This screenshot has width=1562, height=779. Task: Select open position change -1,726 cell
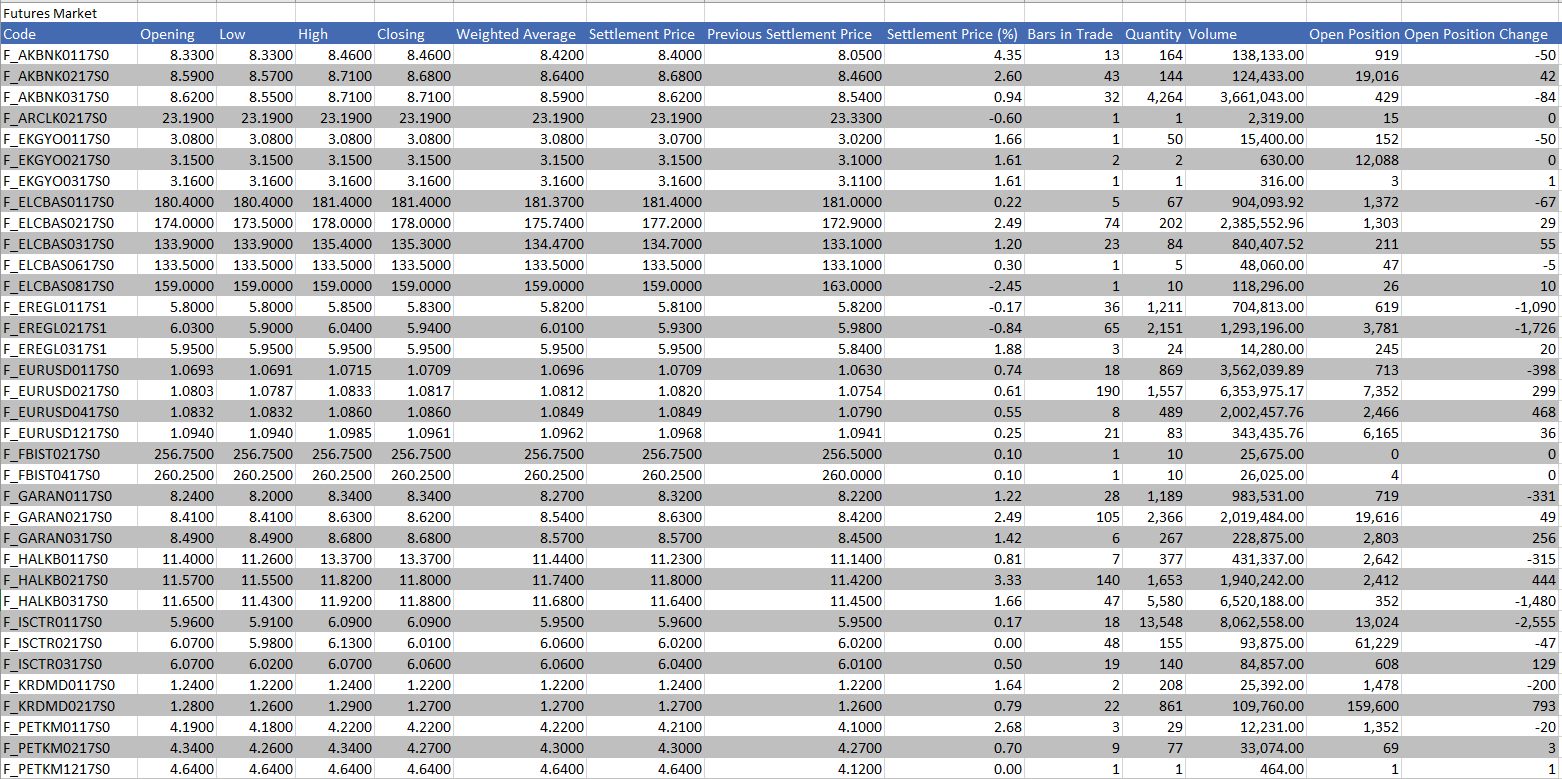tap(1481, 328)
